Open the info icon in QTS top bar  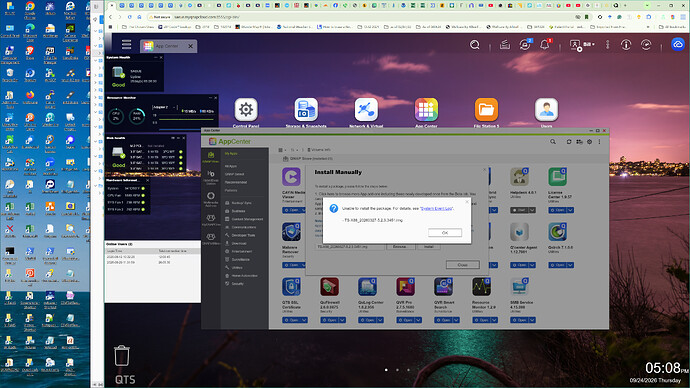(626, 45)
